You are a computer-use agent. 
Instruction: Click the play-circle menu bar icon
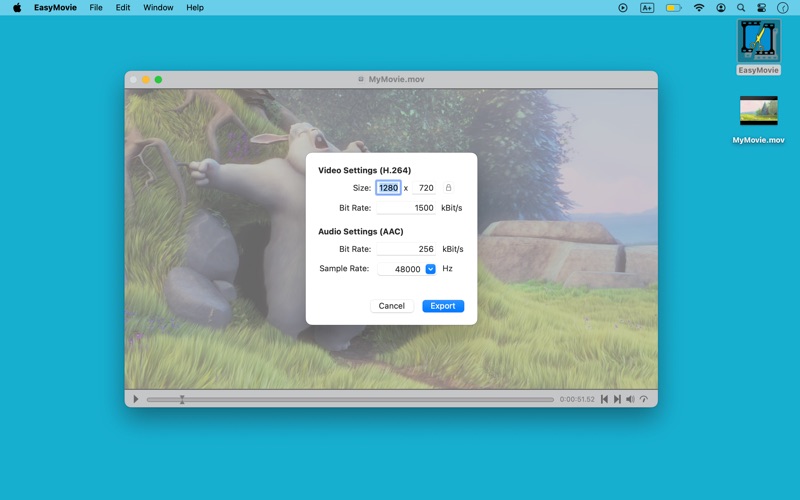tap(623, 8)
